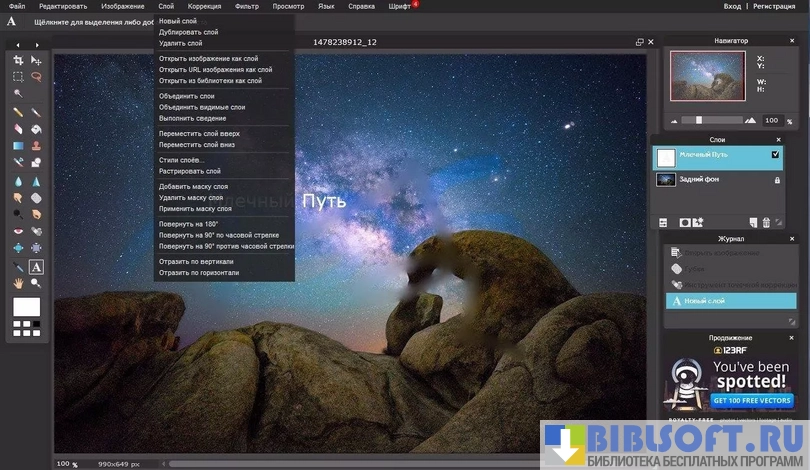The height and width of the screenshot is (470, 810).
Task: Select the Red Eye Reduction tool
Action: point(18,232)
